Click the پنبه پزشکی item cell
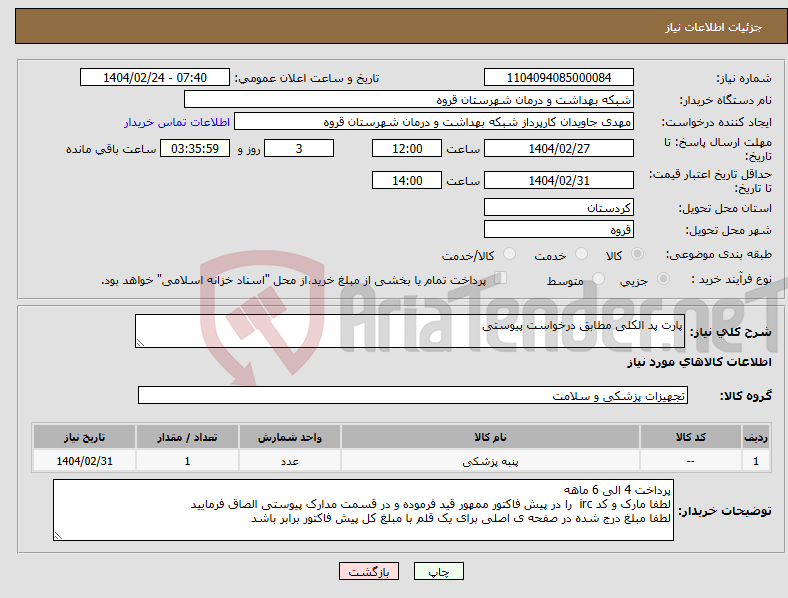Screen dimensions: 788x598 click(x=490, y=461)
